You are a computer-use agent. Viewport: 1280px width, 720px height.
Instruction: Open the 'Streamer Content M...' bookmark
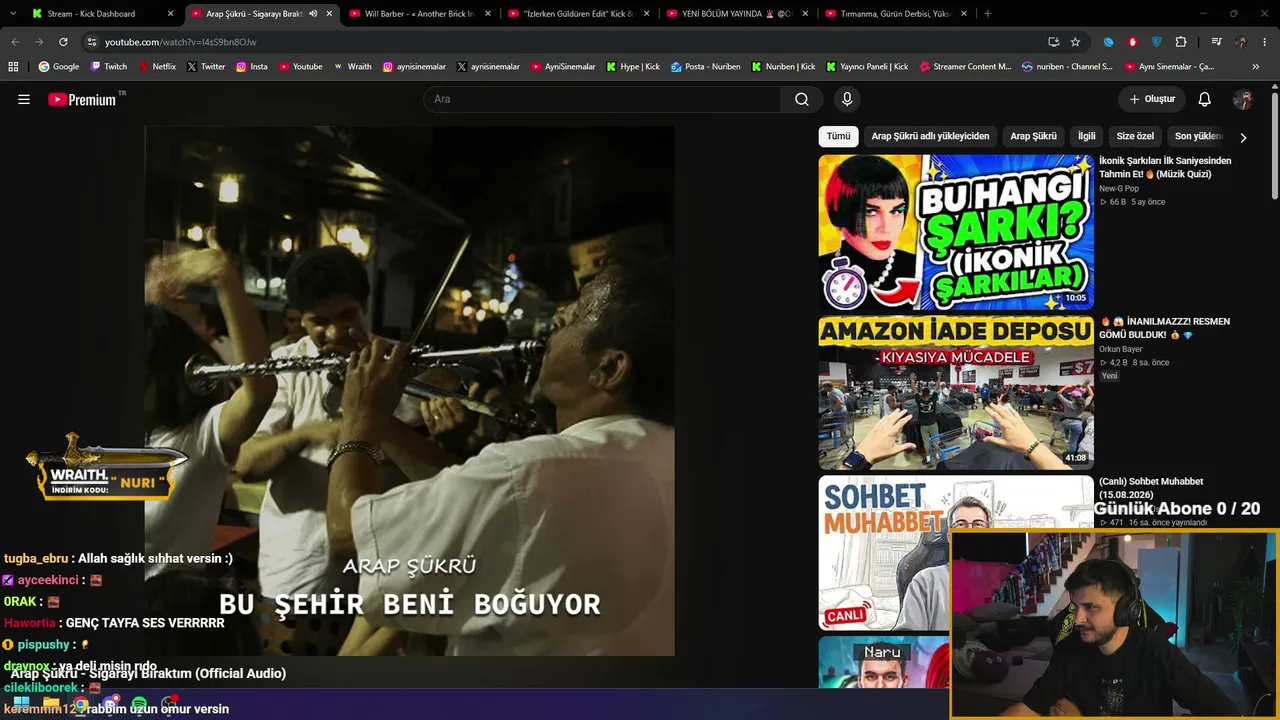pos(965,67)
